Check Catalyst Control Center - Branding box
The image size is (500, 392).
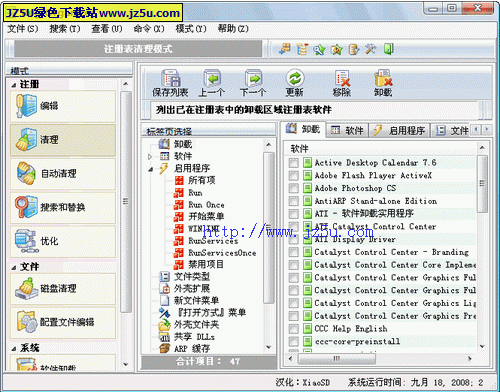(294, 252)
